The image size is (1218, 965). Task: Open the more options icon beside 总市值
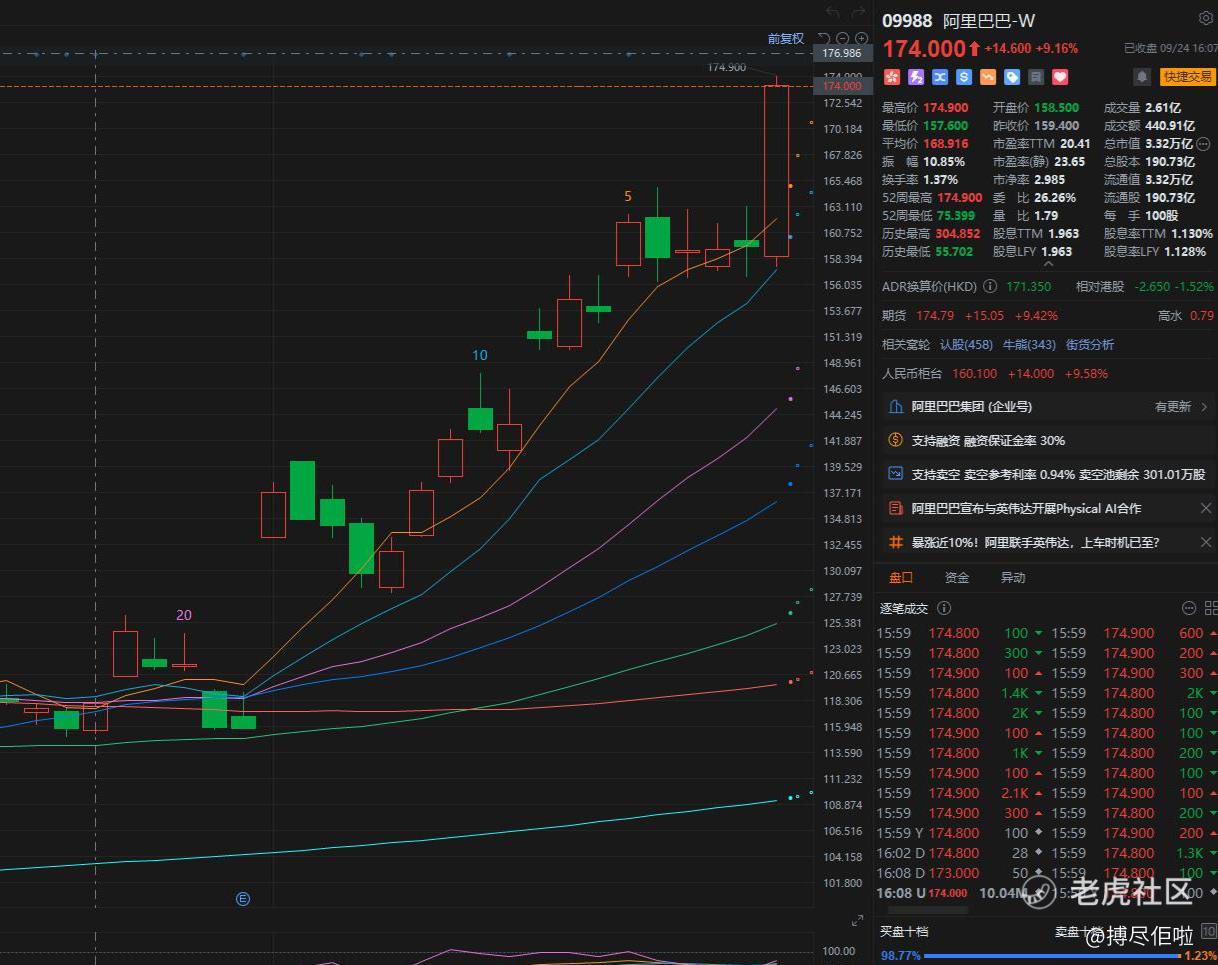click(1203, 144)
